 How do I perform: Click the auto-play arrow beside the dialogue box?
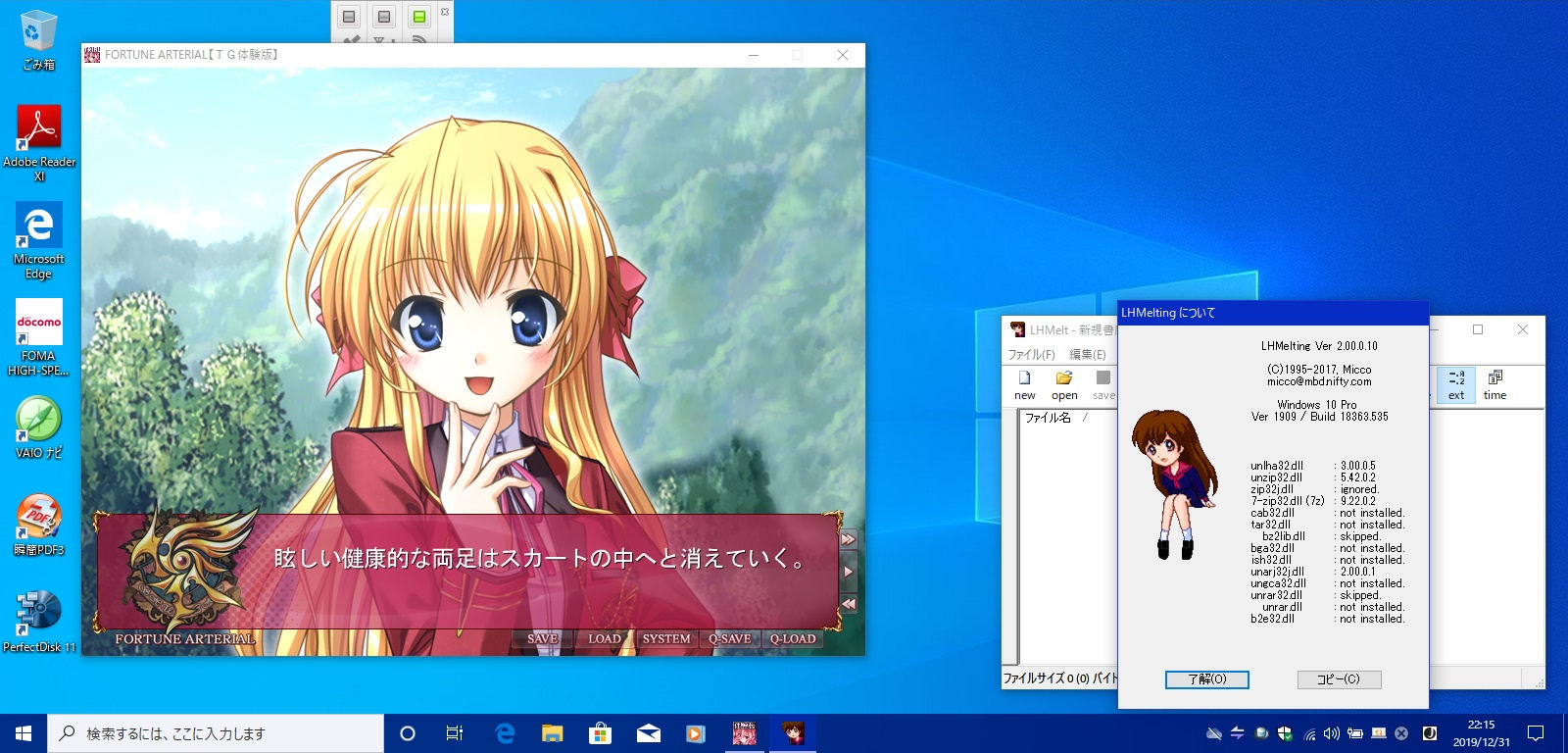849,572
